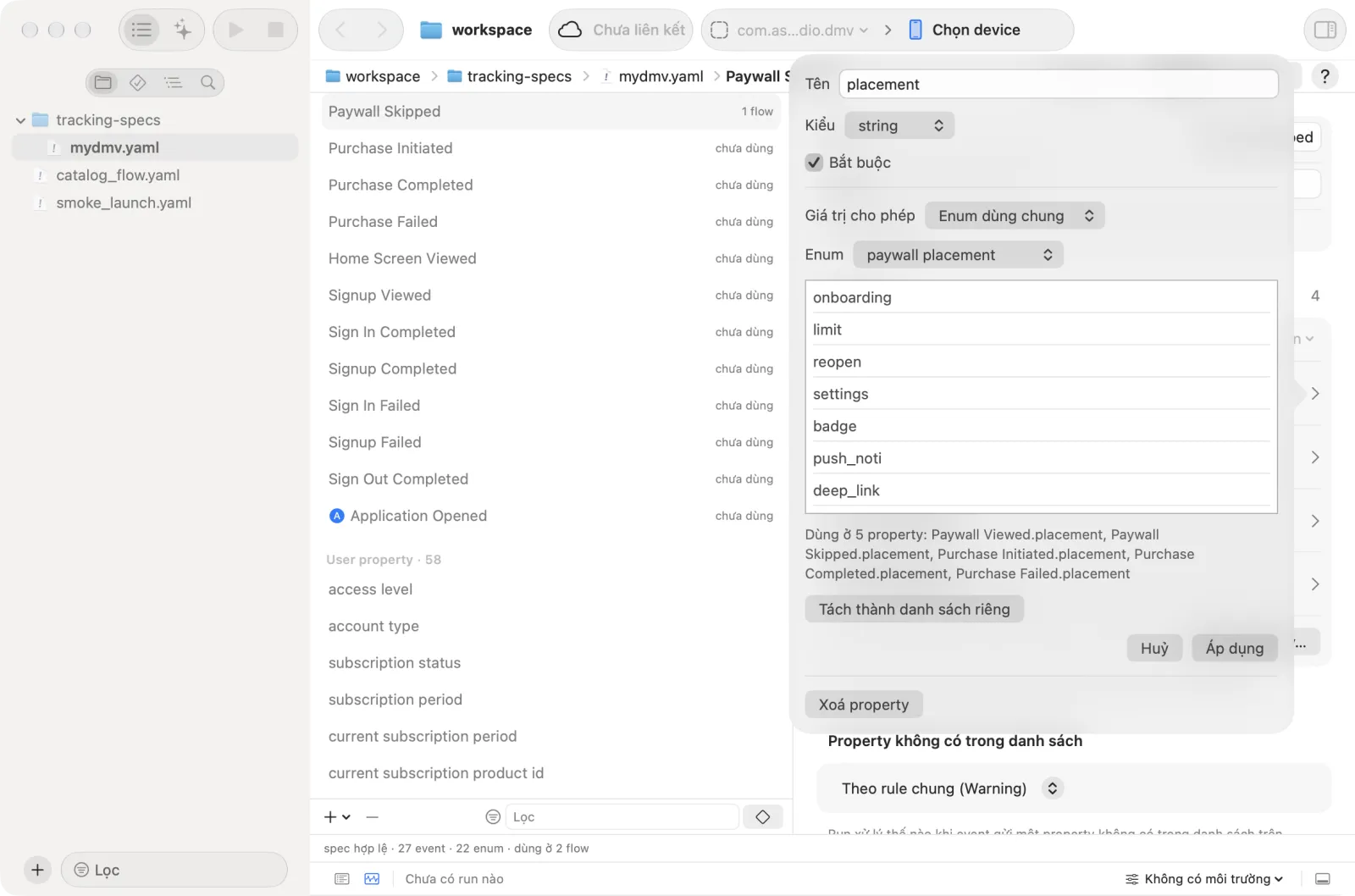Toggle bottom panel icon in status bar
The width and height of the screenshot is (1355, 896).
click(x=1323, y=879)
